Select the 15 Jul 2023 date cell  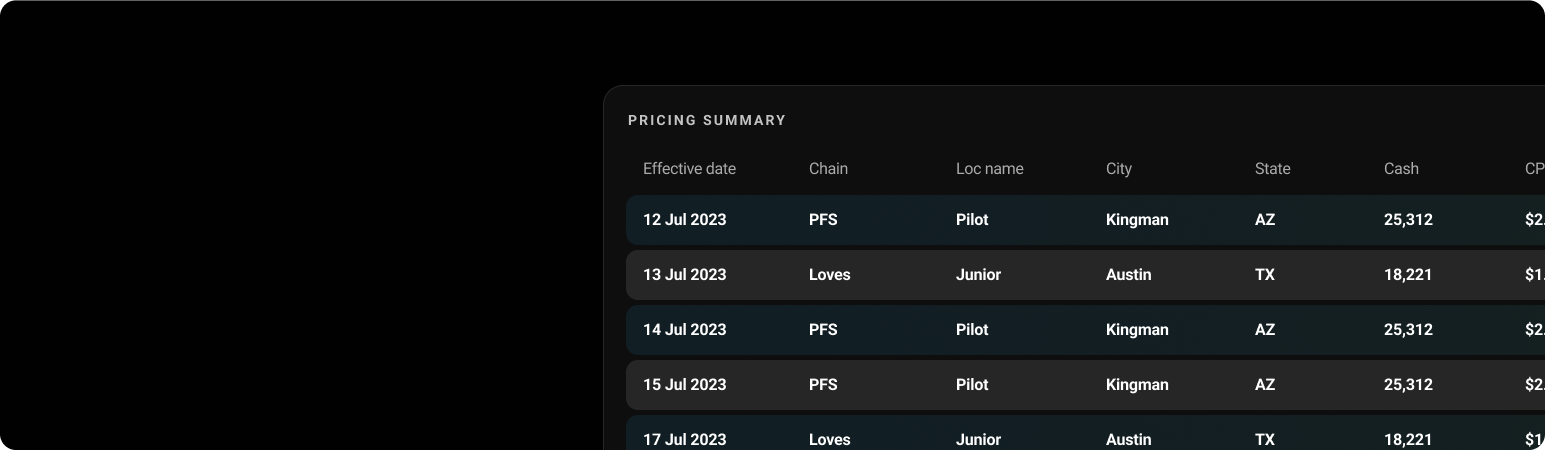(684, 385)
